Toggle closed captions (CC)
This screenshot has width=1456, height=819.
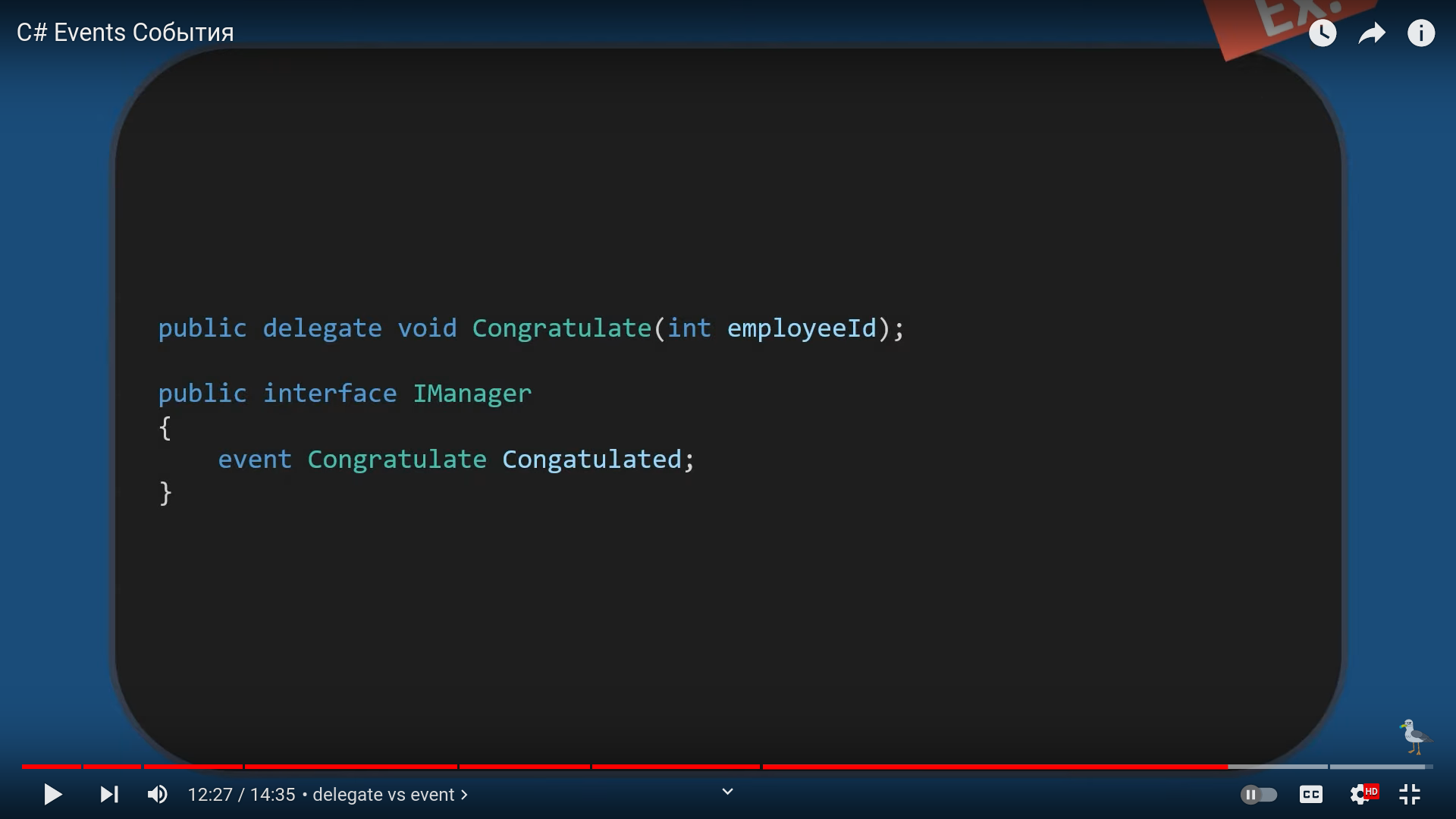[1310, 794]
